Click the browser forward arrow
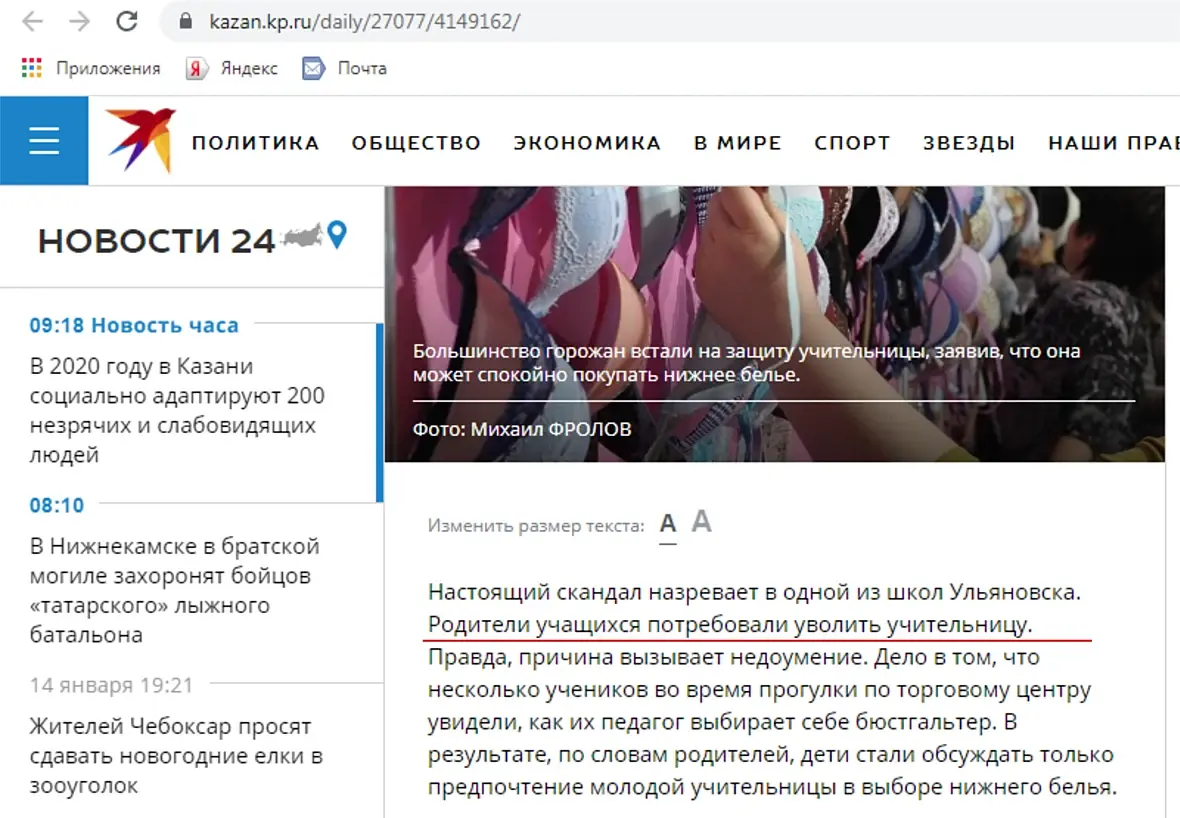This screenshot has width=1180, height=818. tap(79, 21)
